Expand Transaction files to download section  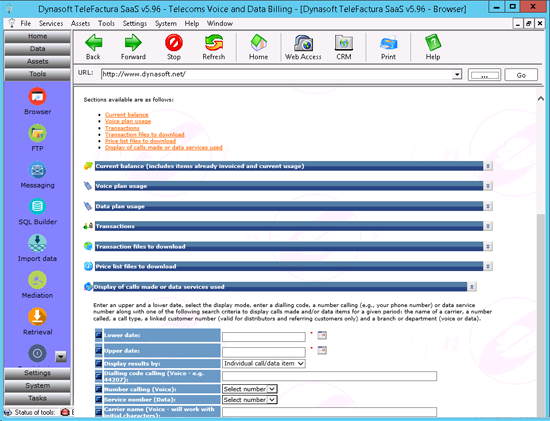tap(488, 246)
